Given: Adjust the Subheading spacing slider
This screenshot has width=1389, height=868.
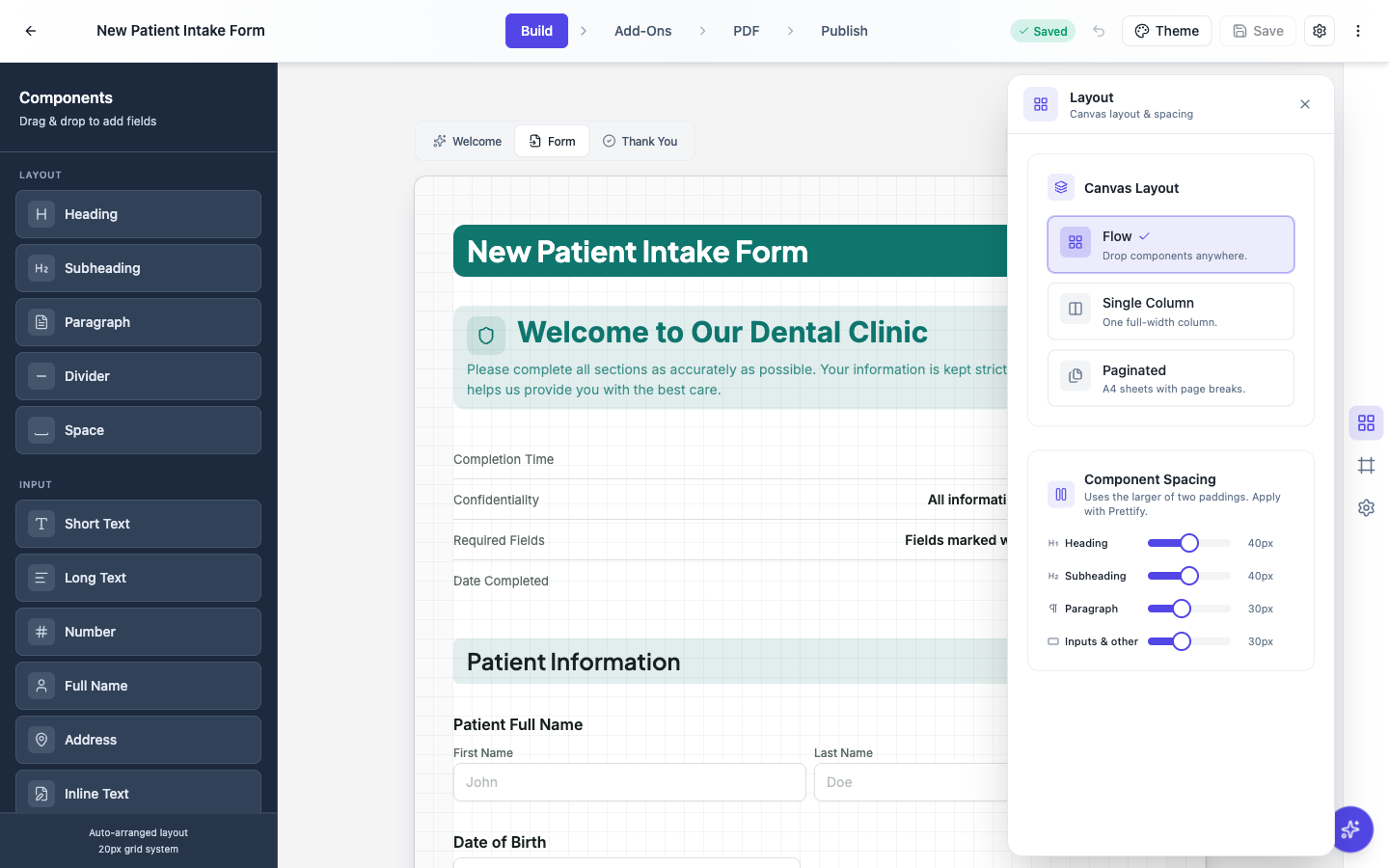Looking at the screenshot, I should (x=1188, y=576).
